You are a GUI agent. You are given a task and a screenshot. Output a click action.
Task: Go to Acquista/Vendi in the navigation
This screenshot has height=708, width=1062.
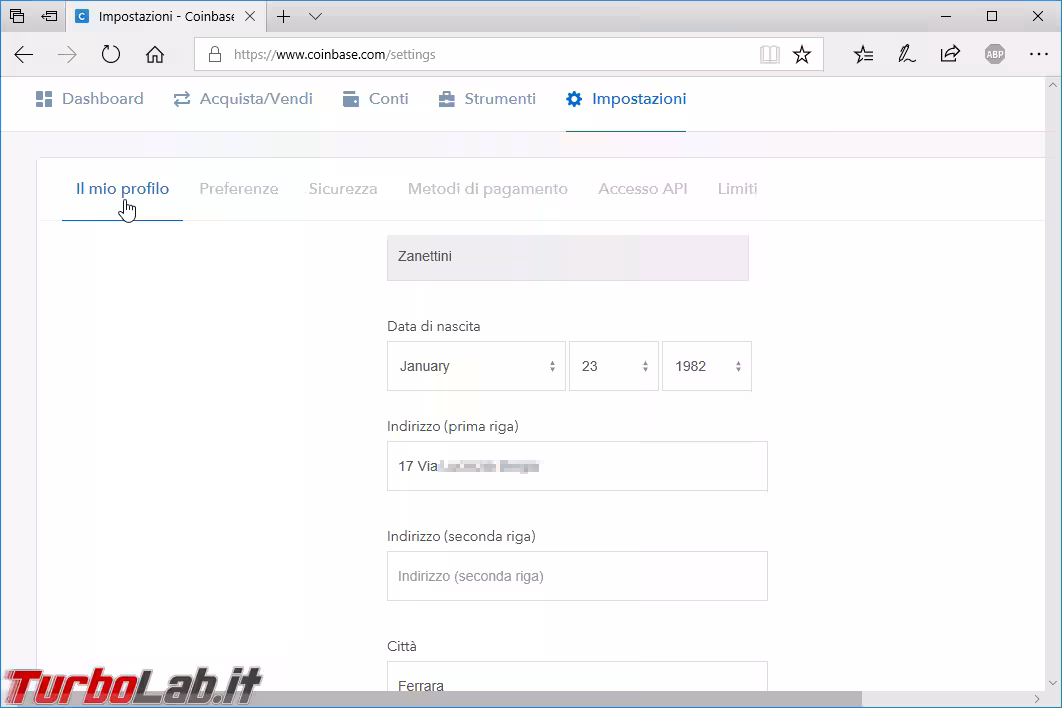coord(243,99)
